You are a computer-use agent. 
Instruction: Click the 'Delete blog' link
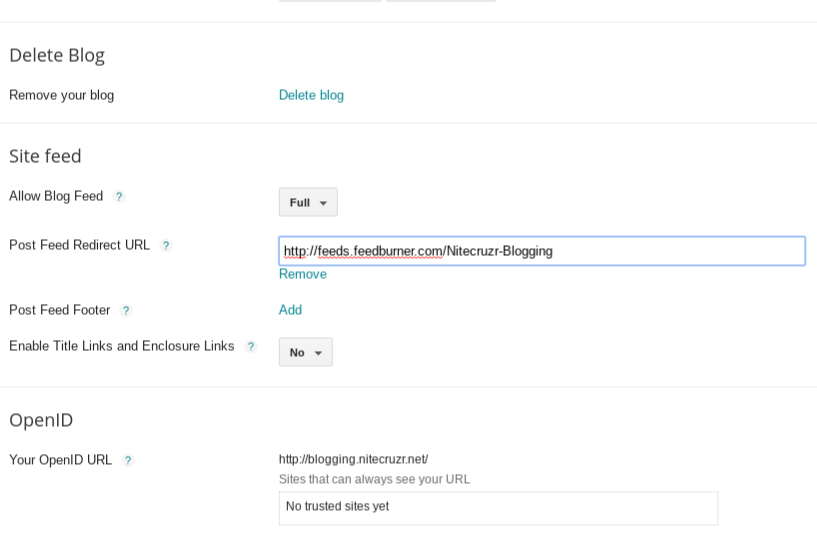tap(311, 95)
